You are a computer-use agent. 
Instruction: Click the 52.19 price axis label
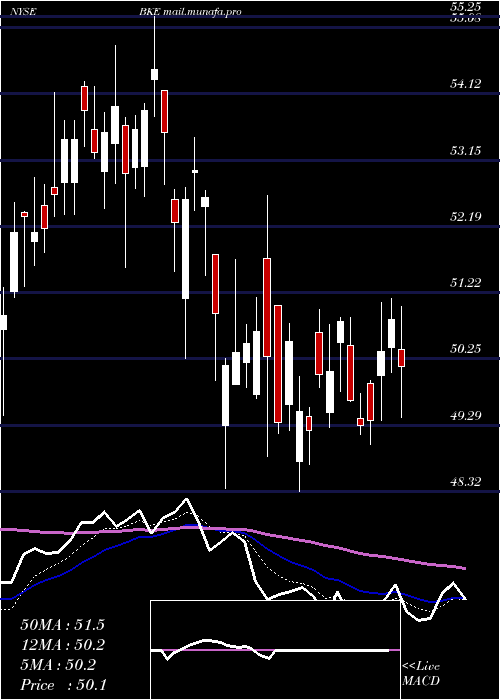point(466,217)
